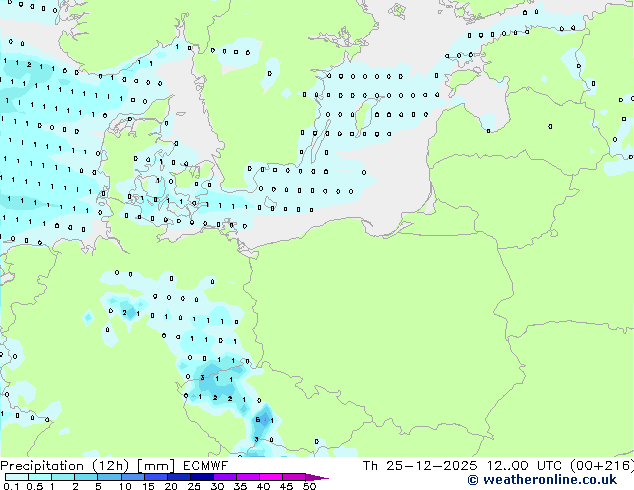Click the 35–40 mm violet legend swatch
Image resolution: width=634 pixels, height=490 pixels.
click(x=248, y=477)
